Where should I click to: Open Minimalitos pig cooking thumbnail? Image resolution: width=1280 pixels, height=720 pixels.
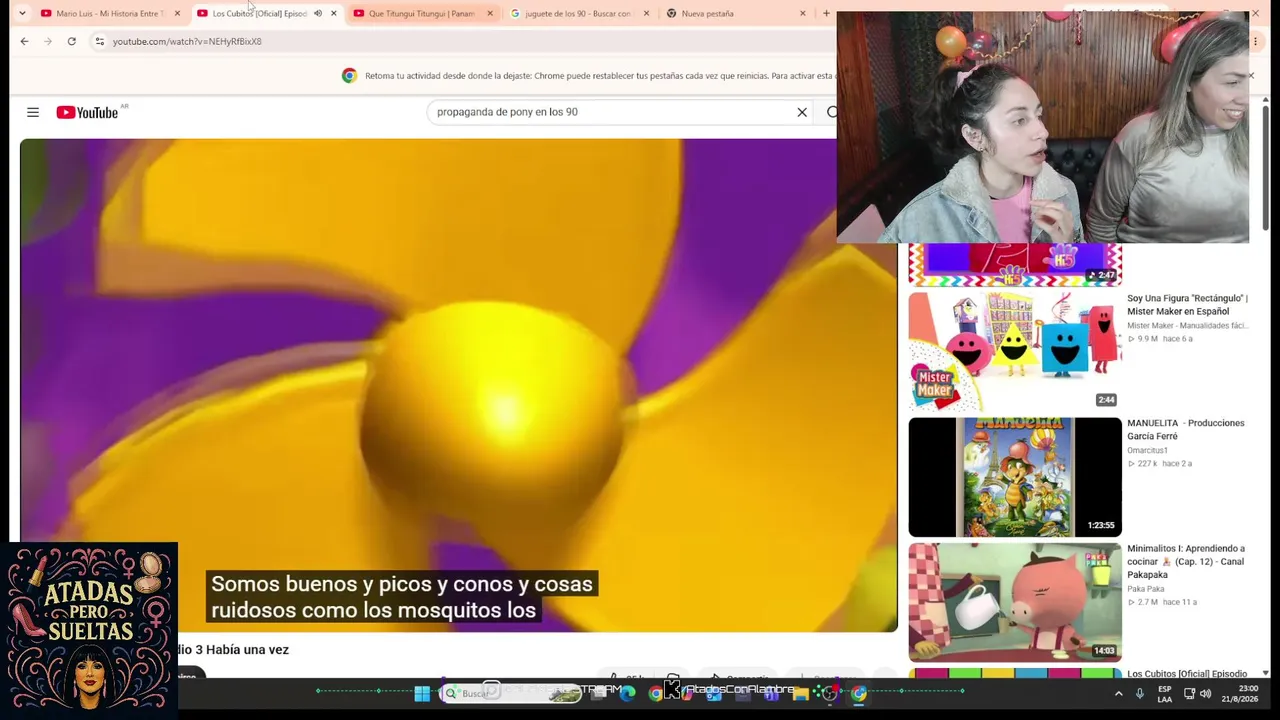coord(1015,602)
